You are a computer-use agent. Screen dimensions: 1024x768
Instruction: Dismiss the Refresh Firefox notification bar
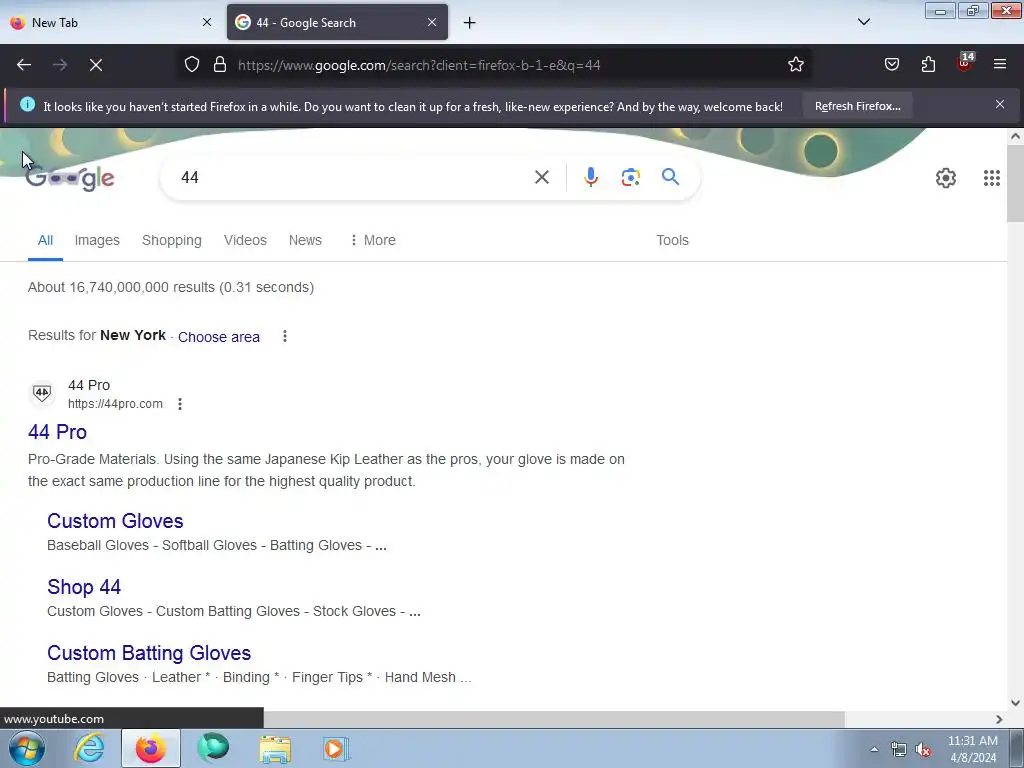(x=1000, y=104)
